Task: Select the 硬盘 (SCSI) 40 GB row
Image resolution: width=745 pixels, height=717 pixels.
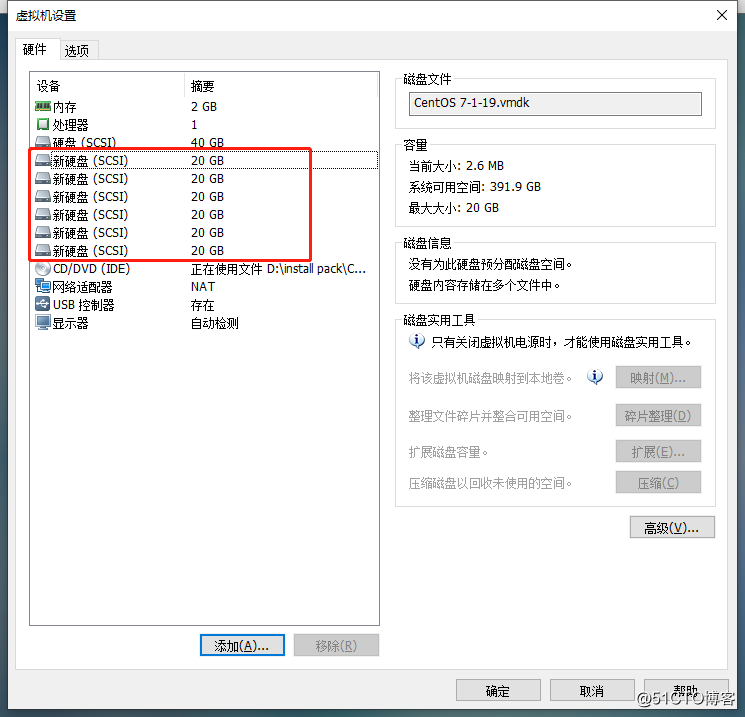Action: 205,142
